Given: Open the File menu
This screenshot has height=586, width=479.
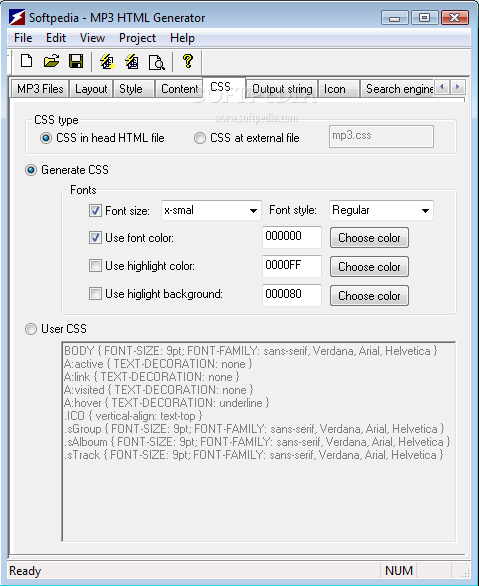Looking at the screenshot, I should pos(23,38).
